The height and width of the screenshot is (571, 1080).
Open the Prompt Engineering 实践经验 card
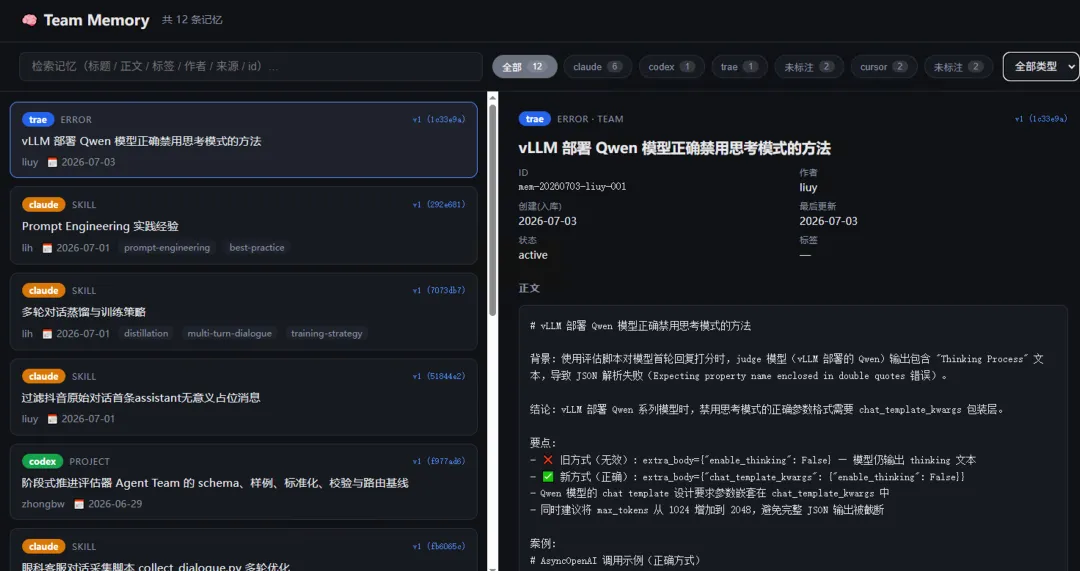point(243,226)
